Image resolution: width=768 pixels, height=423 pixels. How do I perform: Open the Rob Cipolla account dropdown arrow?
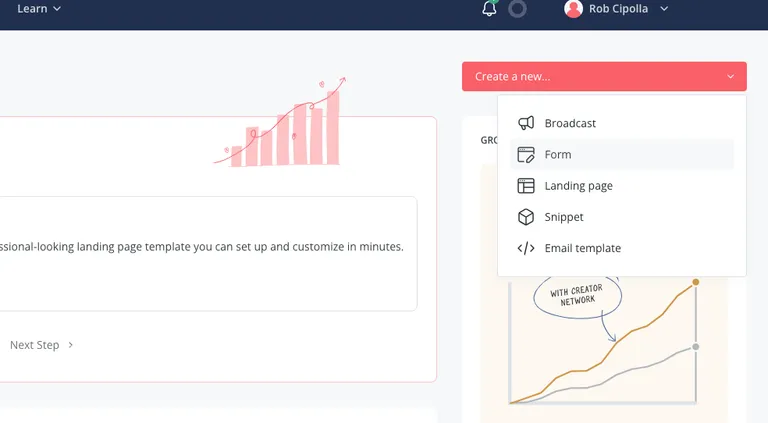(x=664, y=9)
